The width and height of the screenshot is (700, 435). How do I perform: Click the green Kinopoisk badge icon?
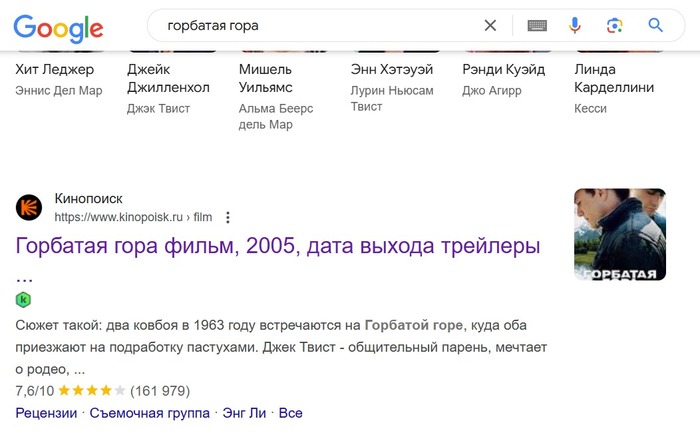pos(23,299)
